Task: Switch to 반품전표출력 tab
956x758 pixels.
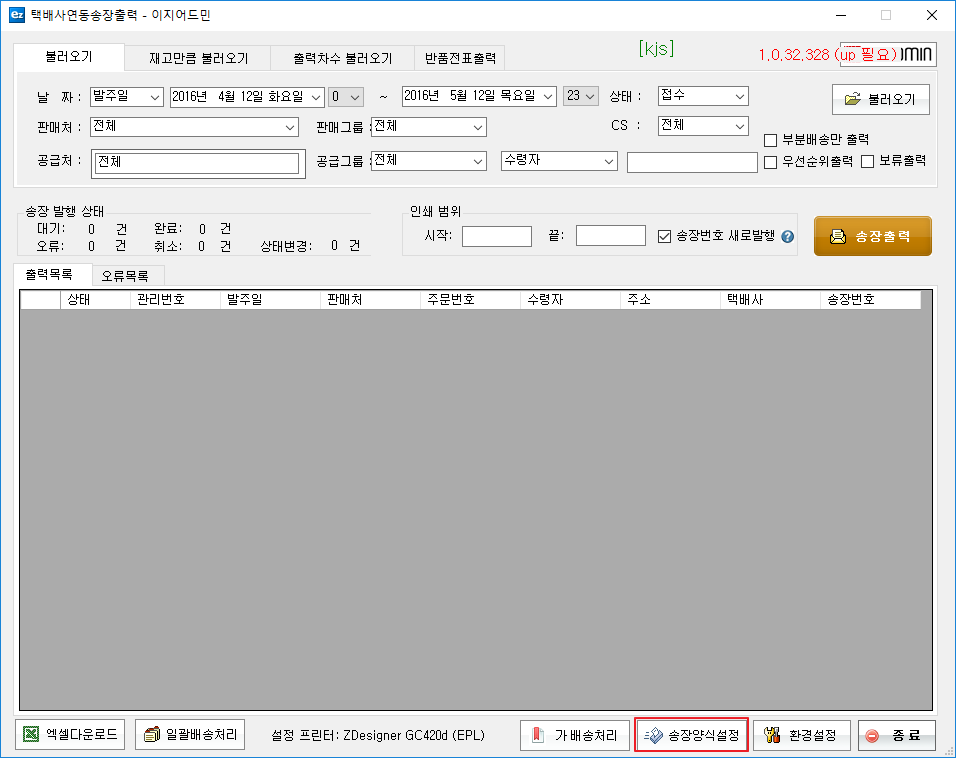Action: (460, 58)
